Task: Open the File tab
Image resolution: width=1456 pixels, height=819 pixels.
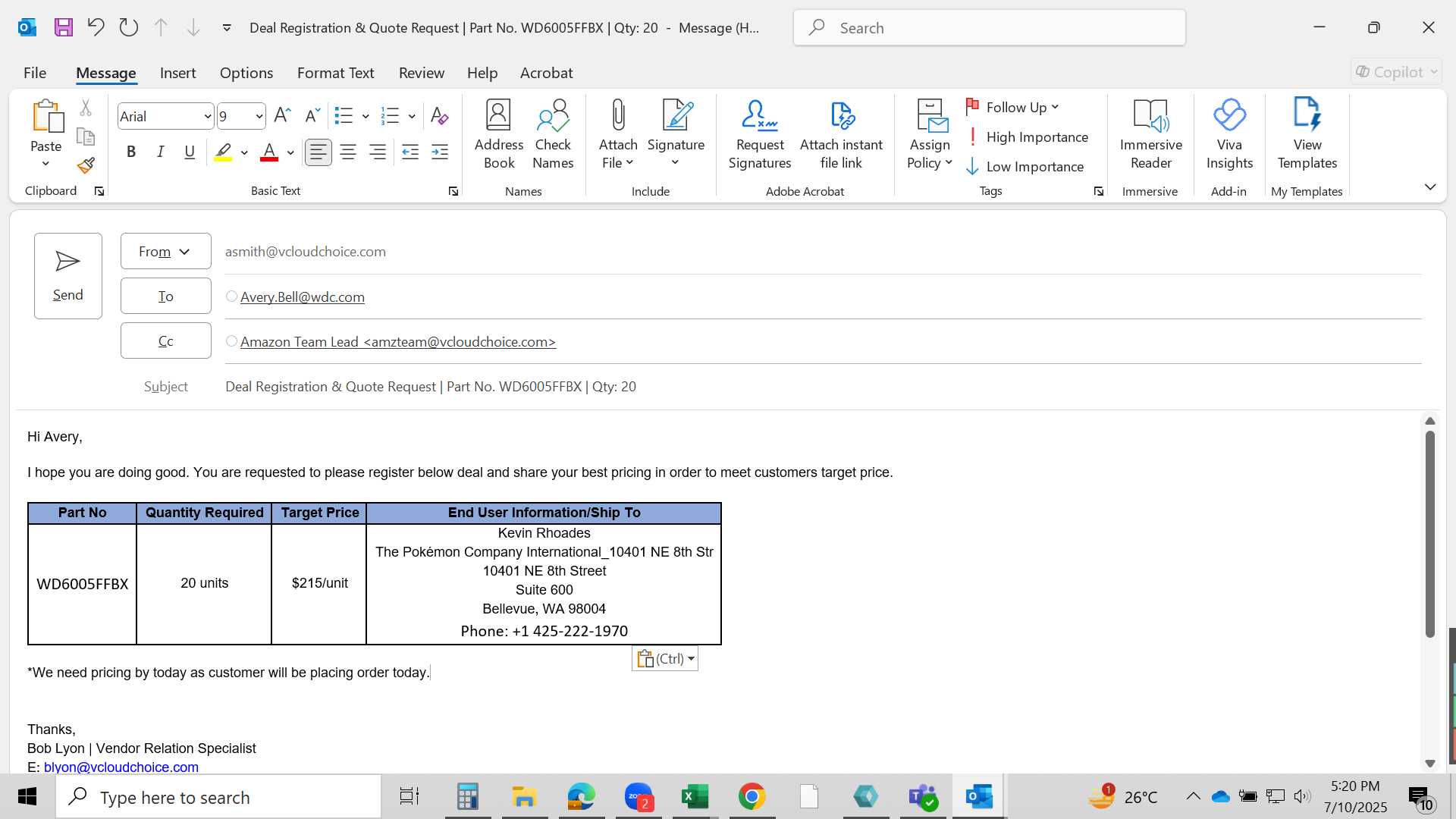Action: click(x=35, y=73)
